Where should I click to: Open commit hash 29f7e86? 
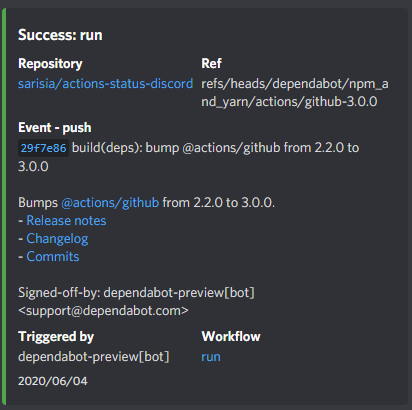43,148
